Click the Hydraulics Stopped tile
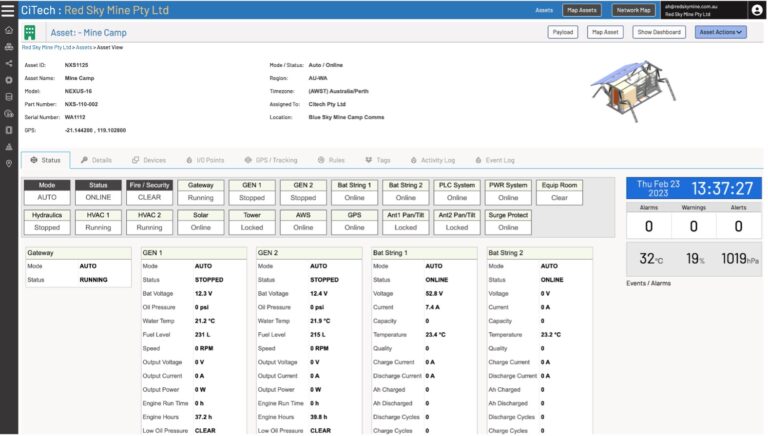 [x=47, y=221]
